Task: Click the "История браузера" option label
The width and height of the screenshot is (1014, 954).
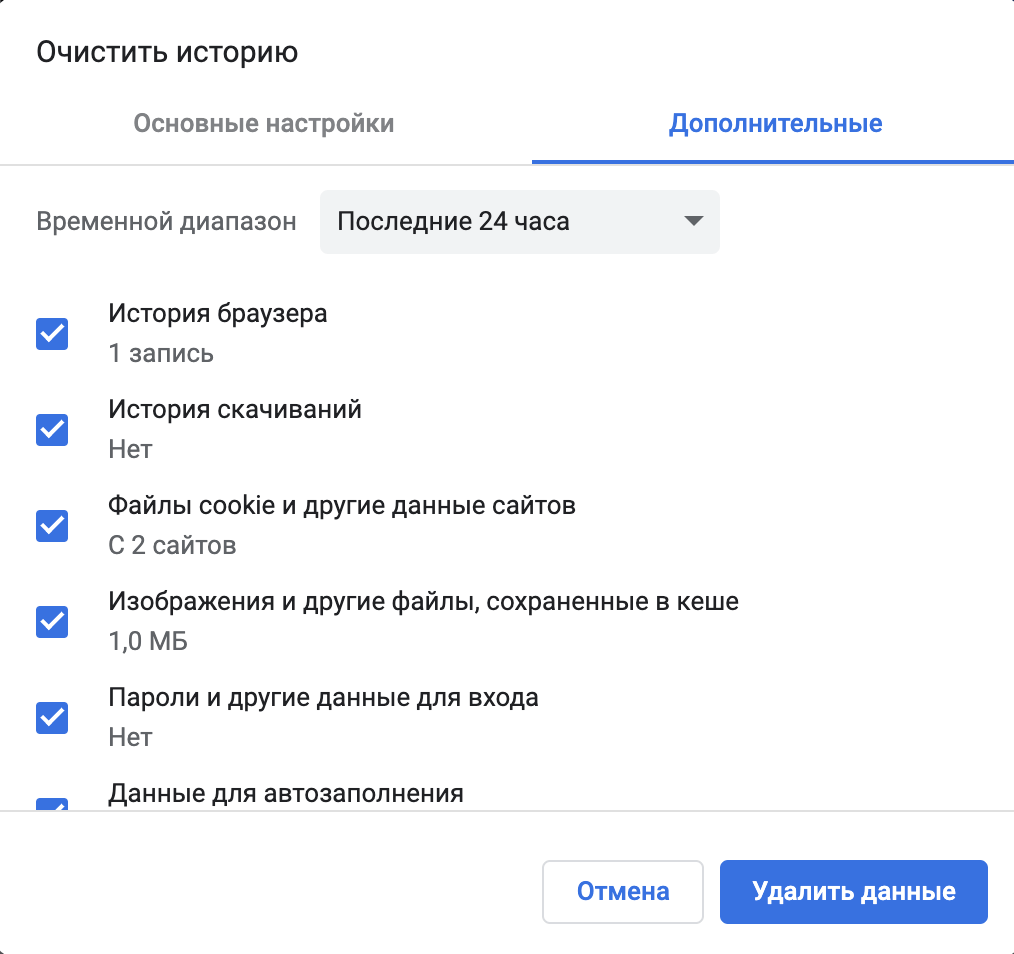Action: pyautogui.click(x=215, y=313)
